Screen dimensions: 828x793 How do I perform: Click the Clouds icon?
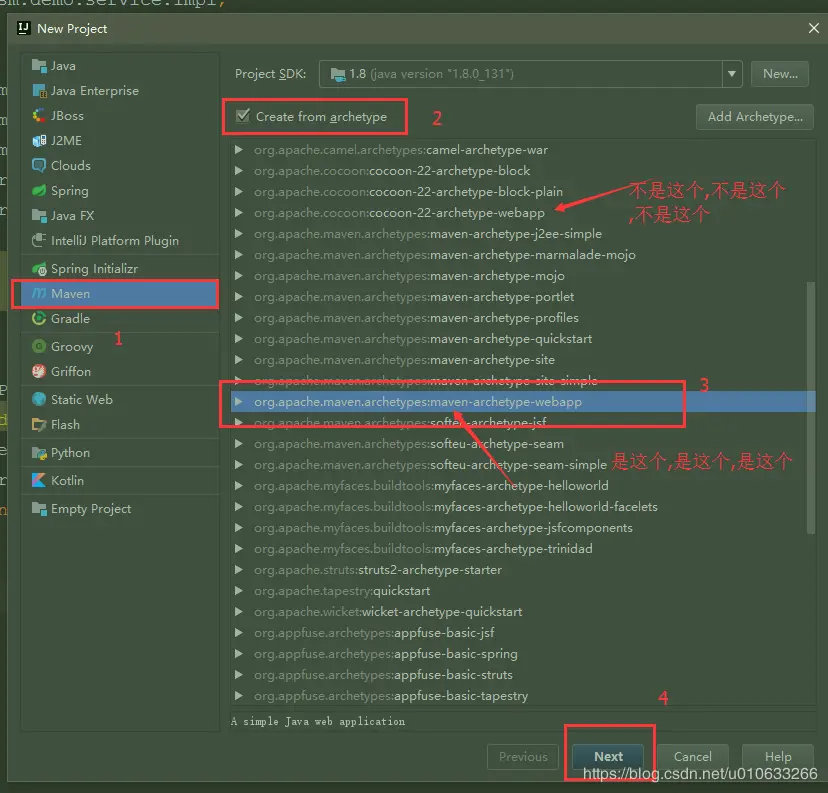pos(39,165)
